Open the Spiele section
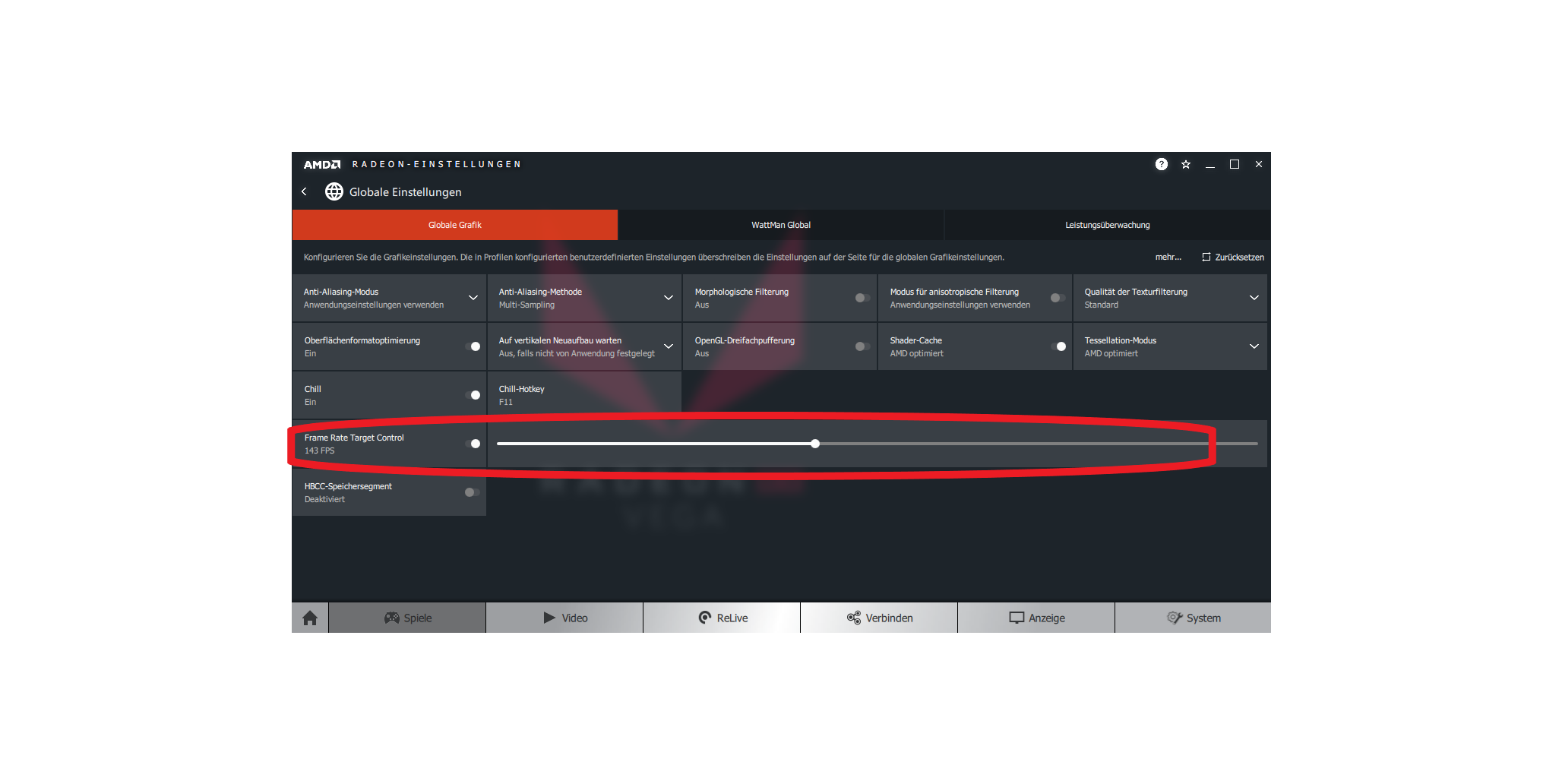 tap(408, 618)
